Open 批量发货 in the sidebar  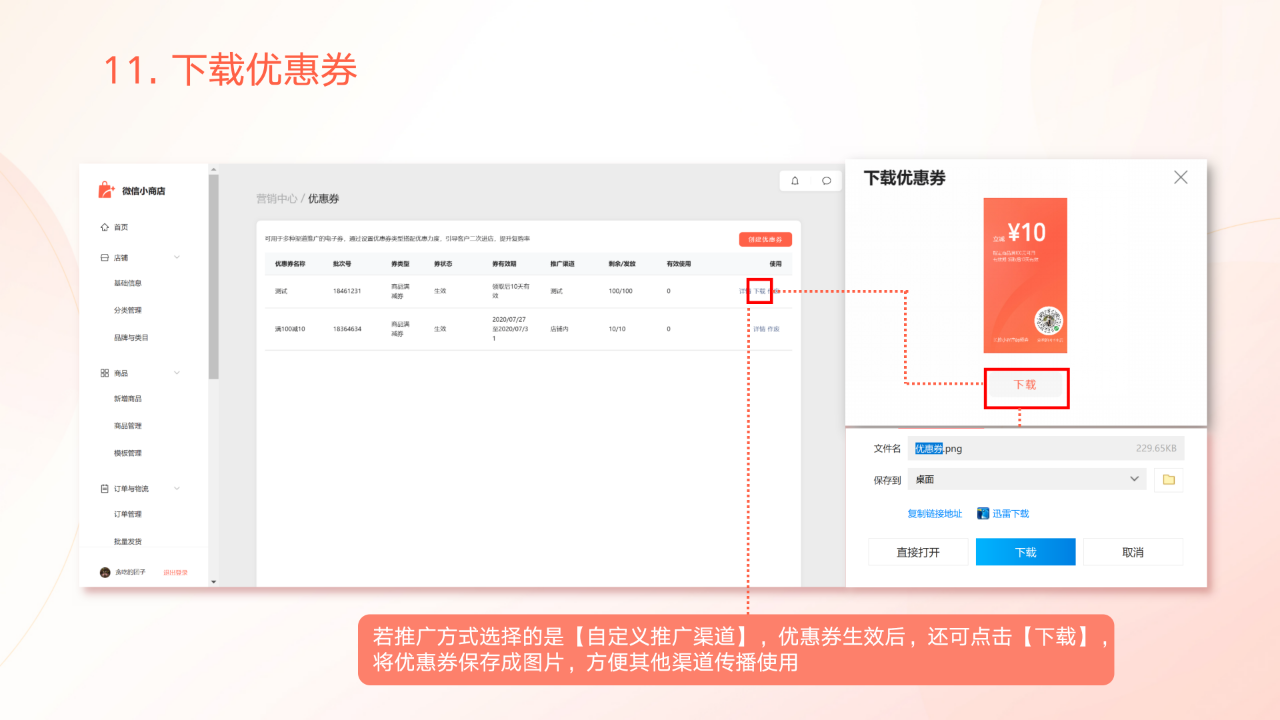pyautogui.click(x=128, y=541)
